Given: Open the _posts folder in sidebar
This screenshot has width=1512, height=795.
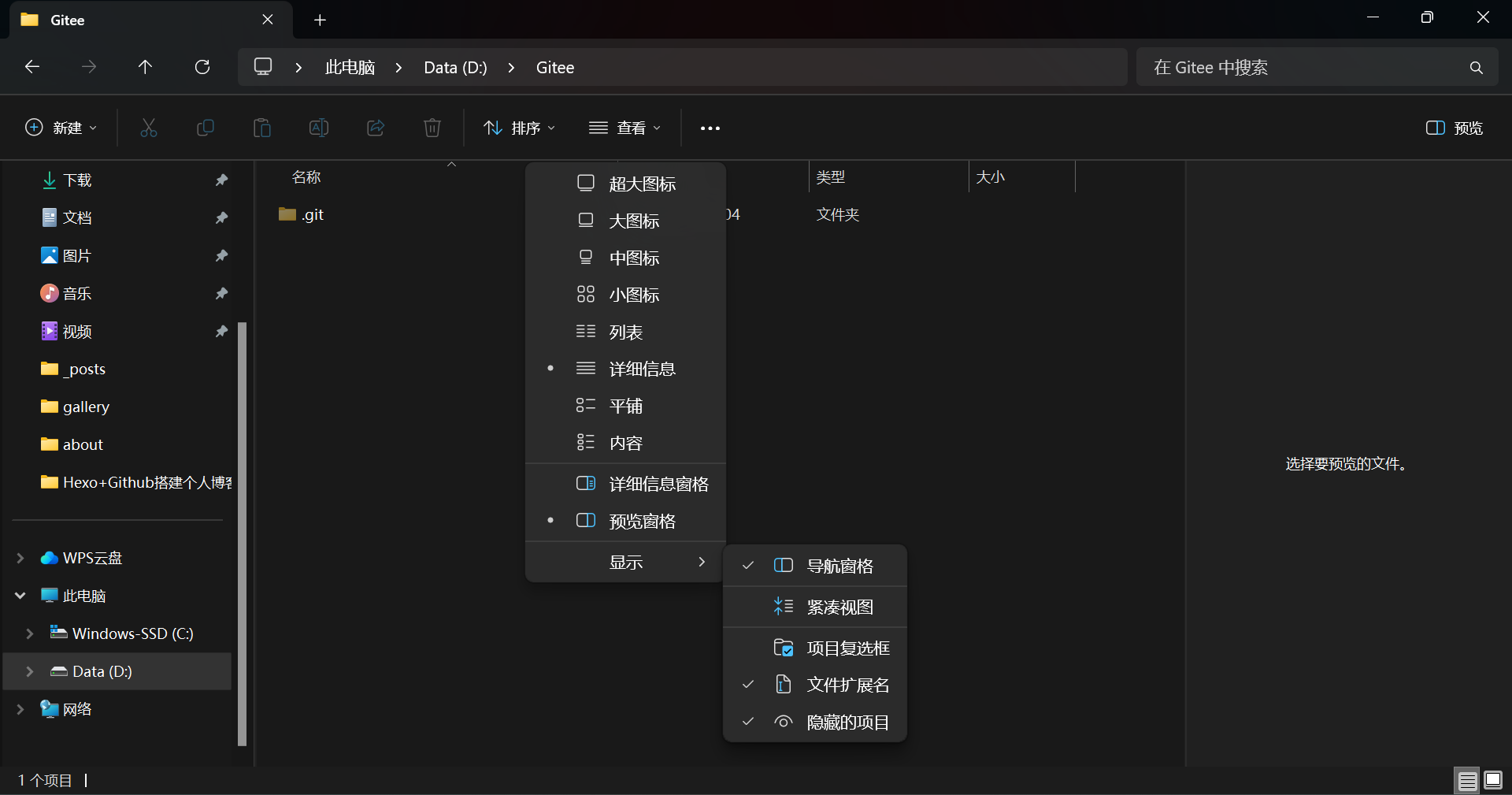Looking at the screenshot, I should (x=84, y=369).
